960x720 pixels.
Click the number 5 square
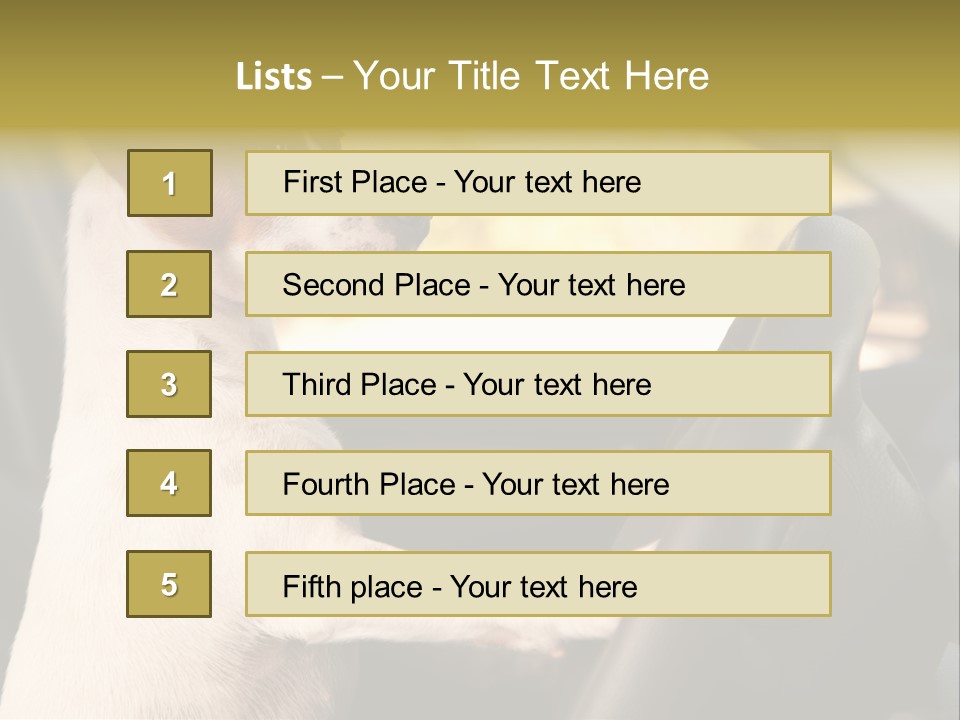coord(169,584)
